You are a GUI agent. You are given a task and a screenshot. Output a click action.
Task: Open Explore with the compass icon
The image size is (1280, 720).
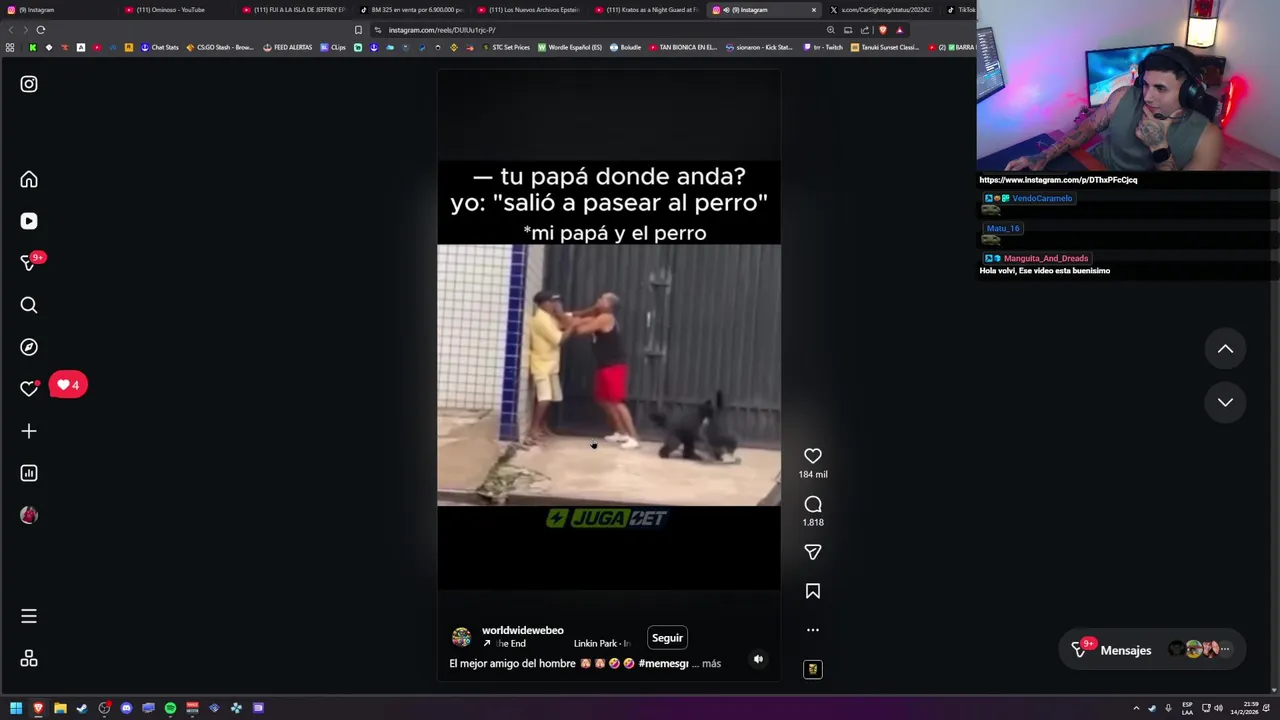29,347
